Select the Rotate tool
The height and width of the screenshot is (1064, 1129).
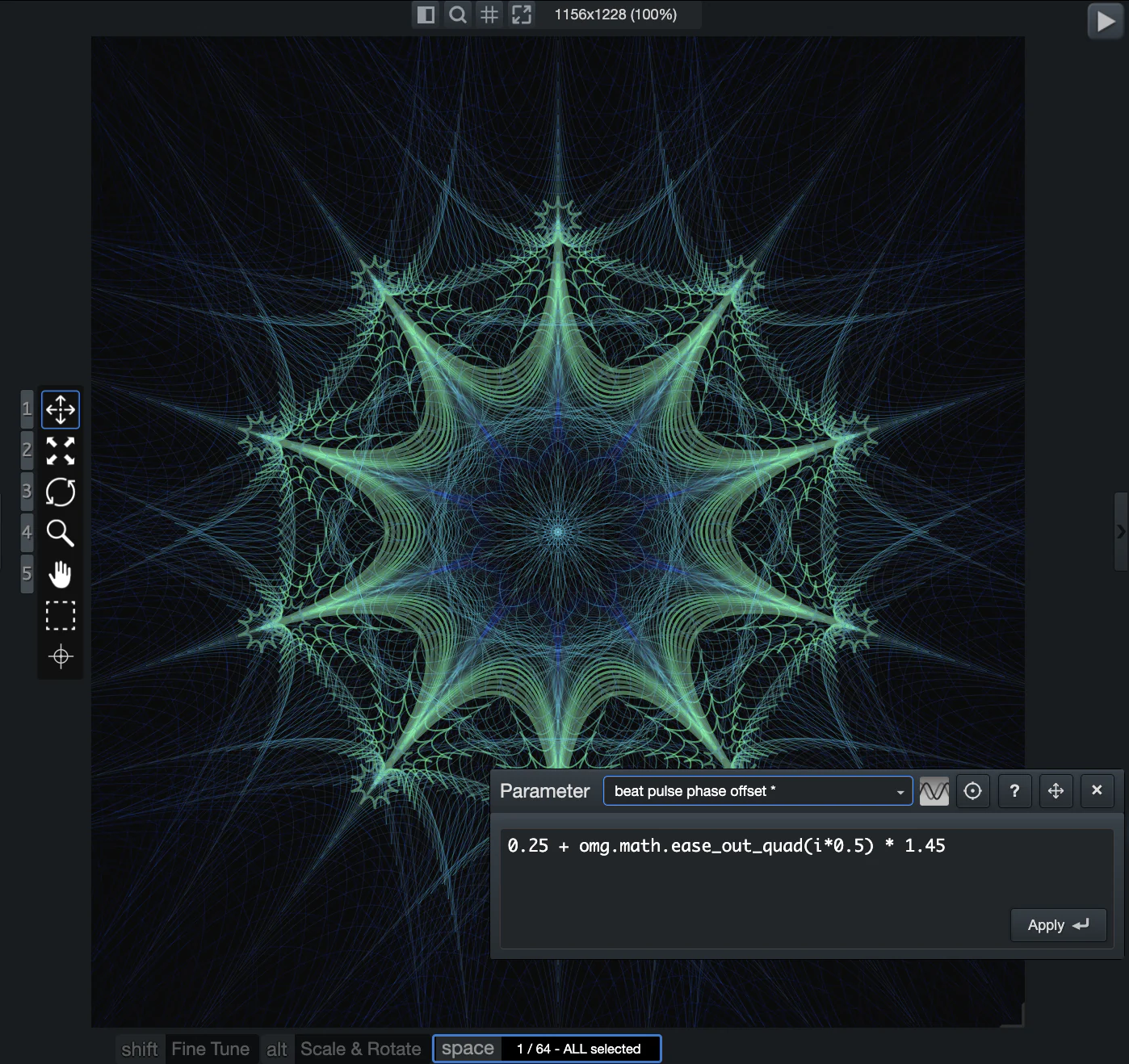pyautogui.click(x=61, y=492)
